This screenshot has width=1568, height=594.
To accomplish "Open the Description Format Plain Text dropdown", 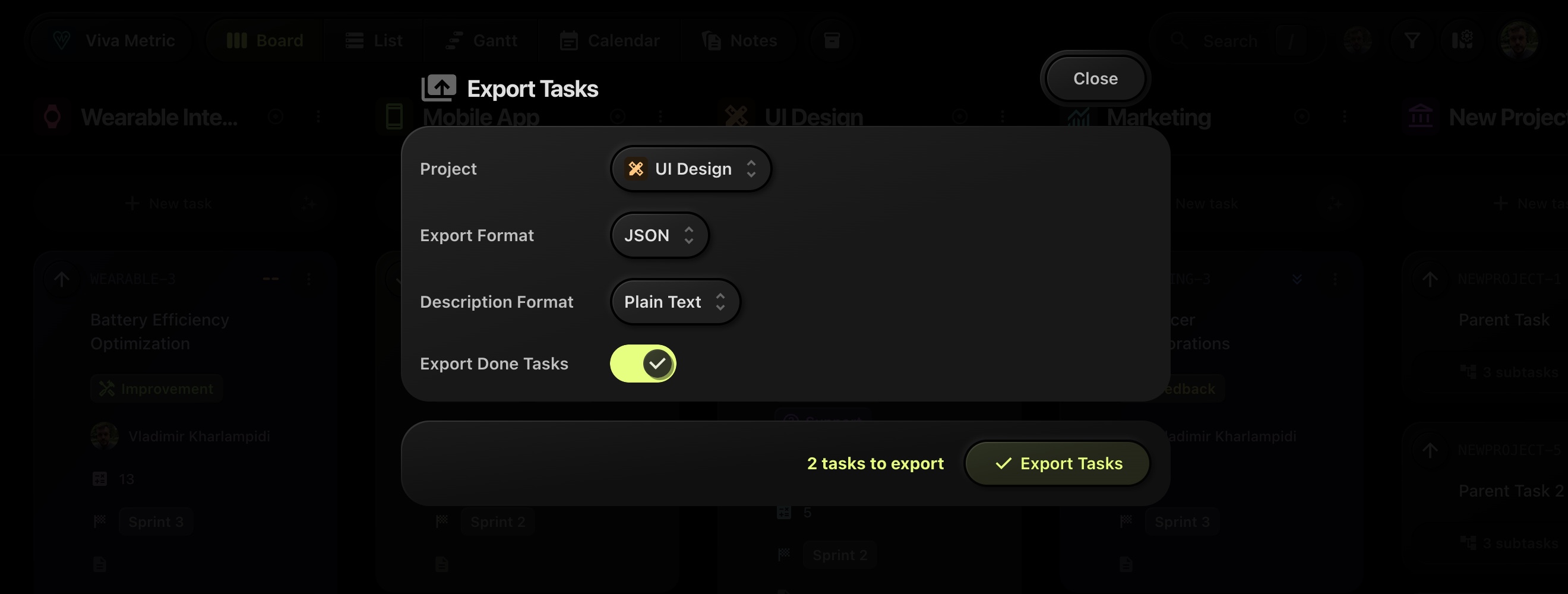I will click(x=675, y=301).
